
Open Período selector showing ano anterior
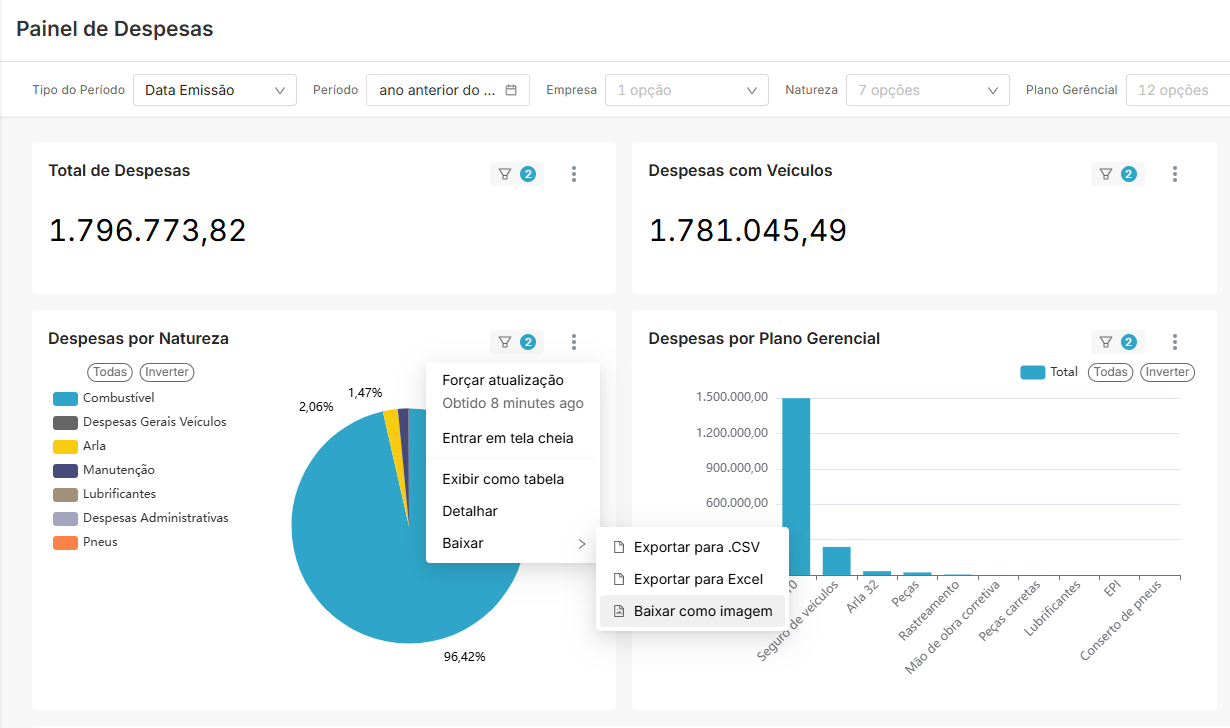448,90
